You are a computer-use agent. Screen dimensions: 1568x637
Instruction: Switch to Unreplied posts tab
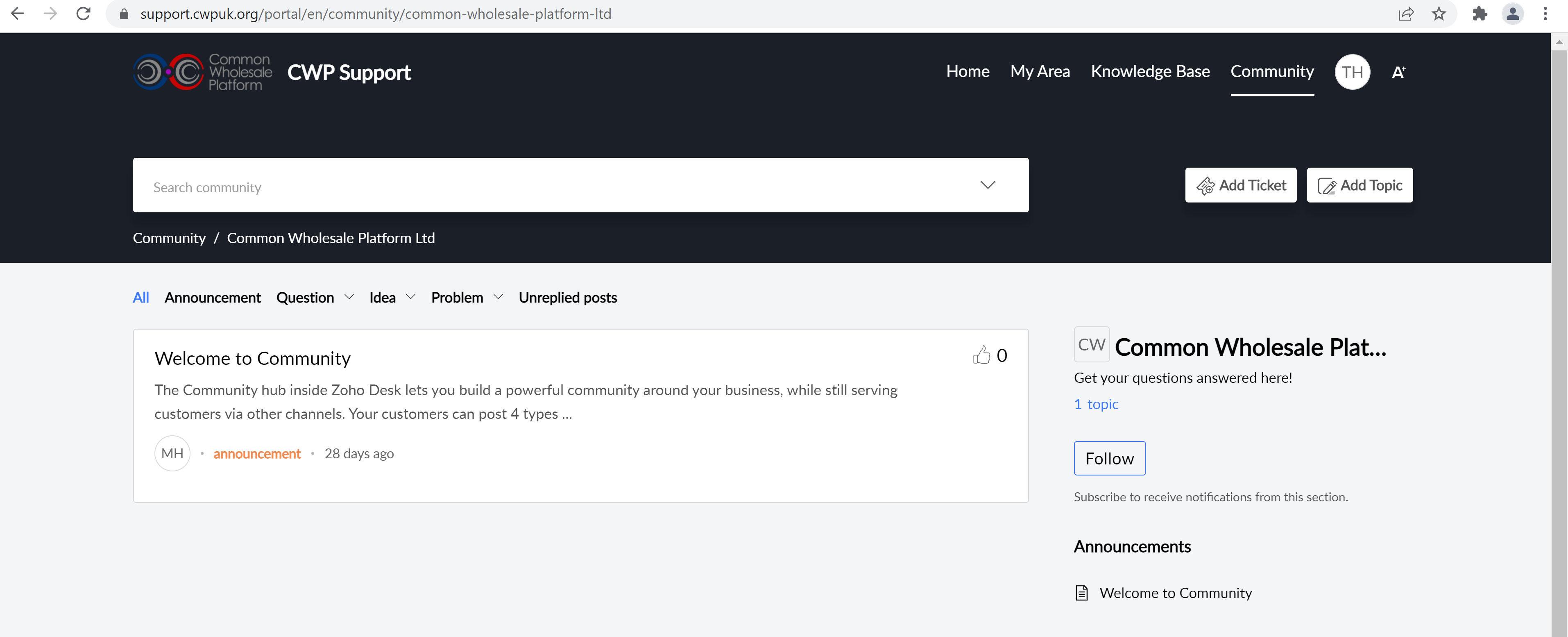tap(567, 298)
